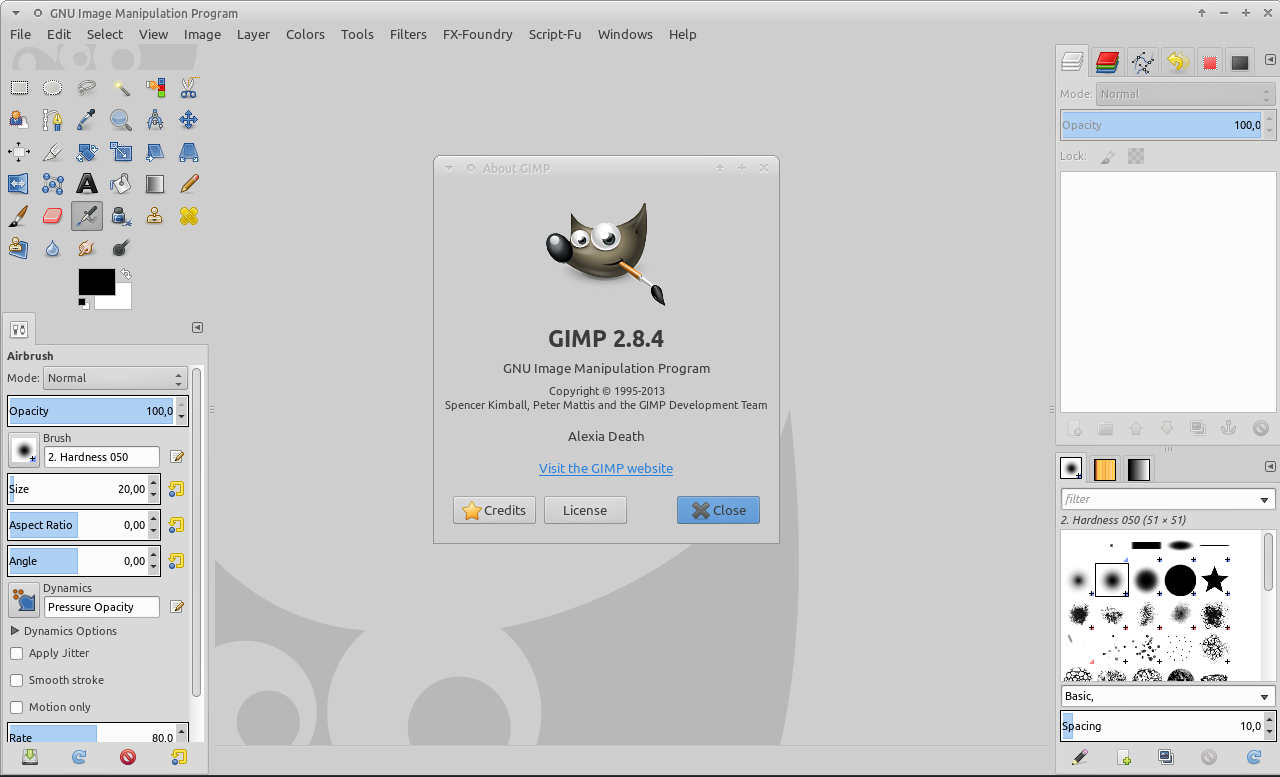Image resolution: width=1280 pixels, height=777 pixels.
Task: Open the Filters menu
Action: point(408,34)
